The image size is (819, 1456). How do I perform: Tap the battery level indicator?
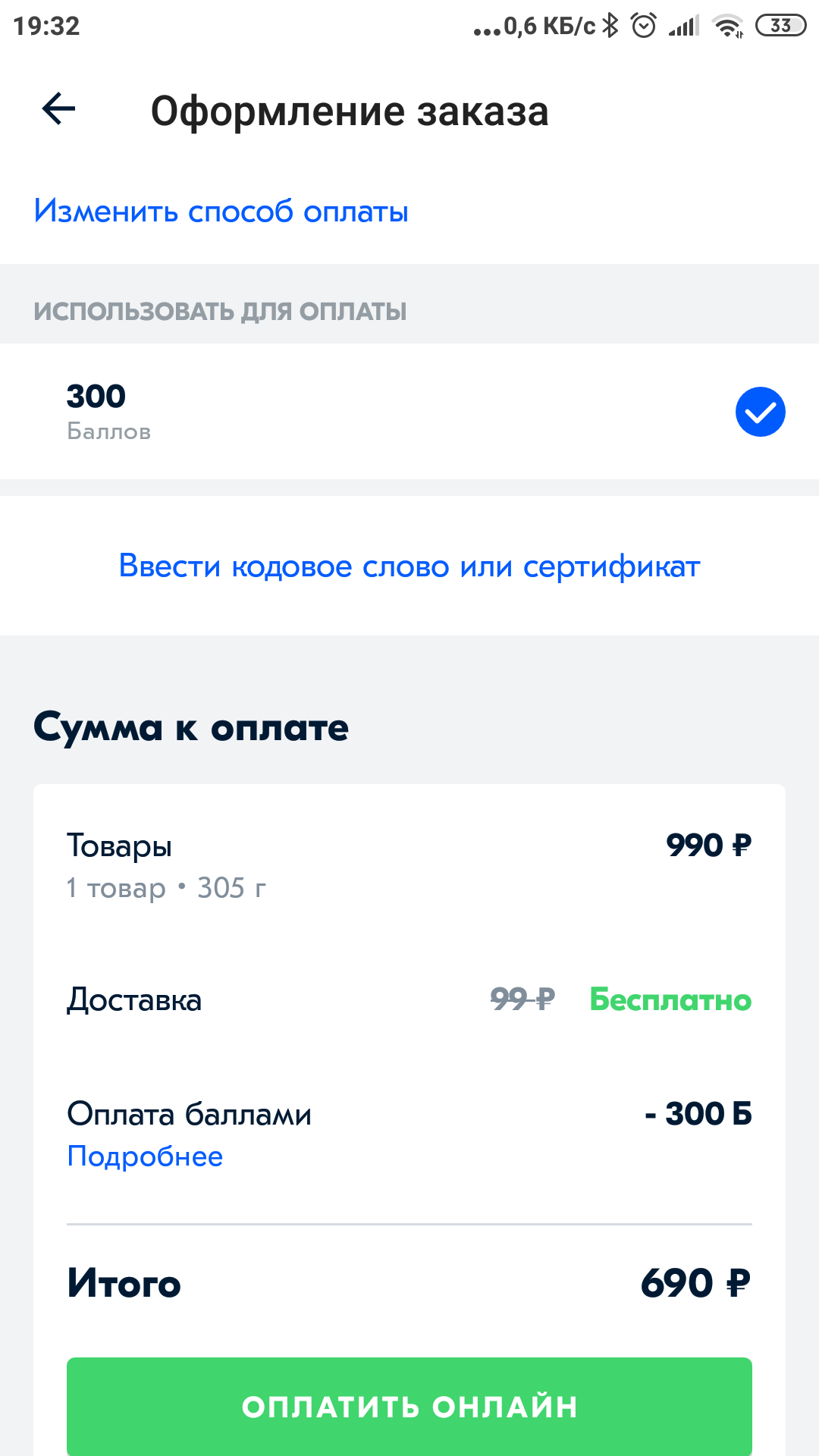pyautogui.click(x=780, y=26)
